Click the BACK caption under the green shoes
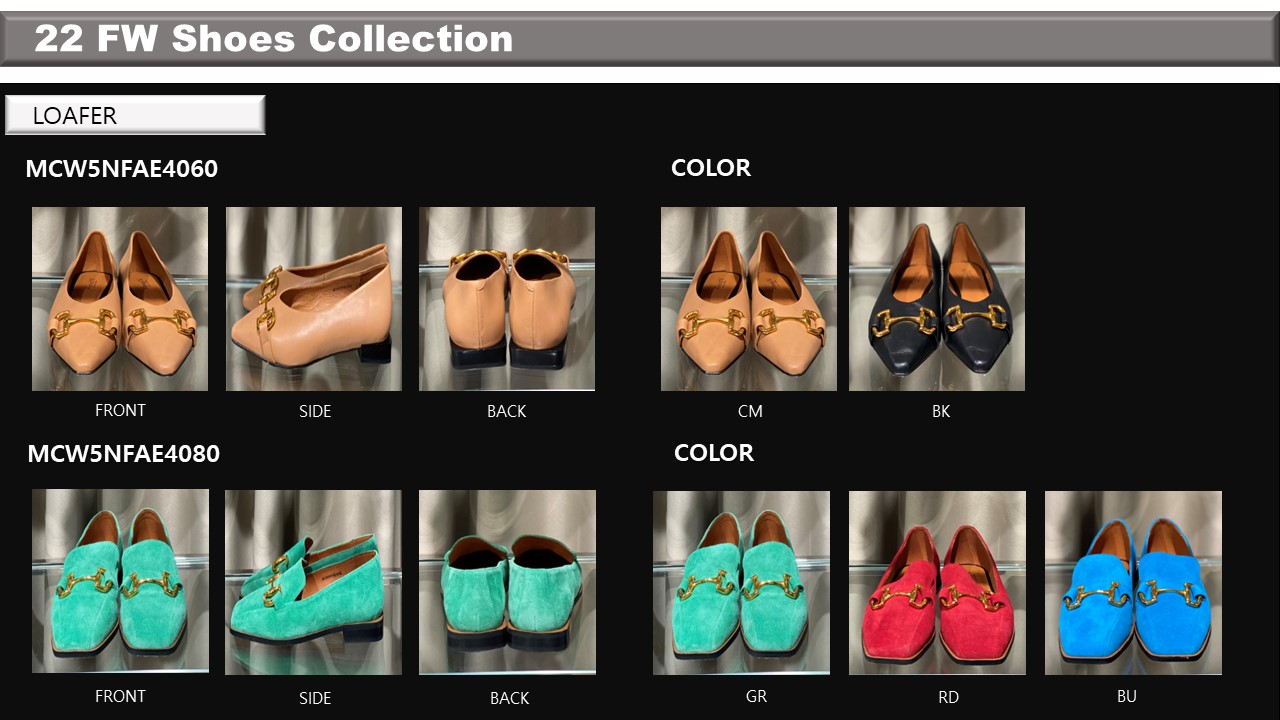This screenshot has height=720, width=1280. pyautogui.click(x=509, y=698)
